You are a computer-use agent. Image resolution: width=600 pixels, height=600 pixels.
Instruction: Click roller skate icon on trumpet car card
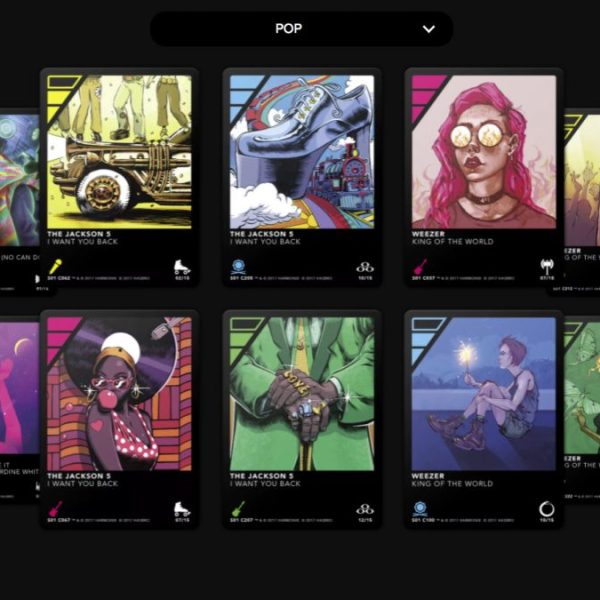pos(182,267)
